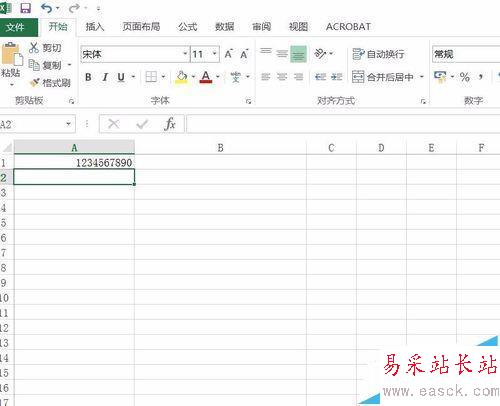Apply percent style
Image resolution: width=500 pixels, height=406 pixels.
coord(465,77)
